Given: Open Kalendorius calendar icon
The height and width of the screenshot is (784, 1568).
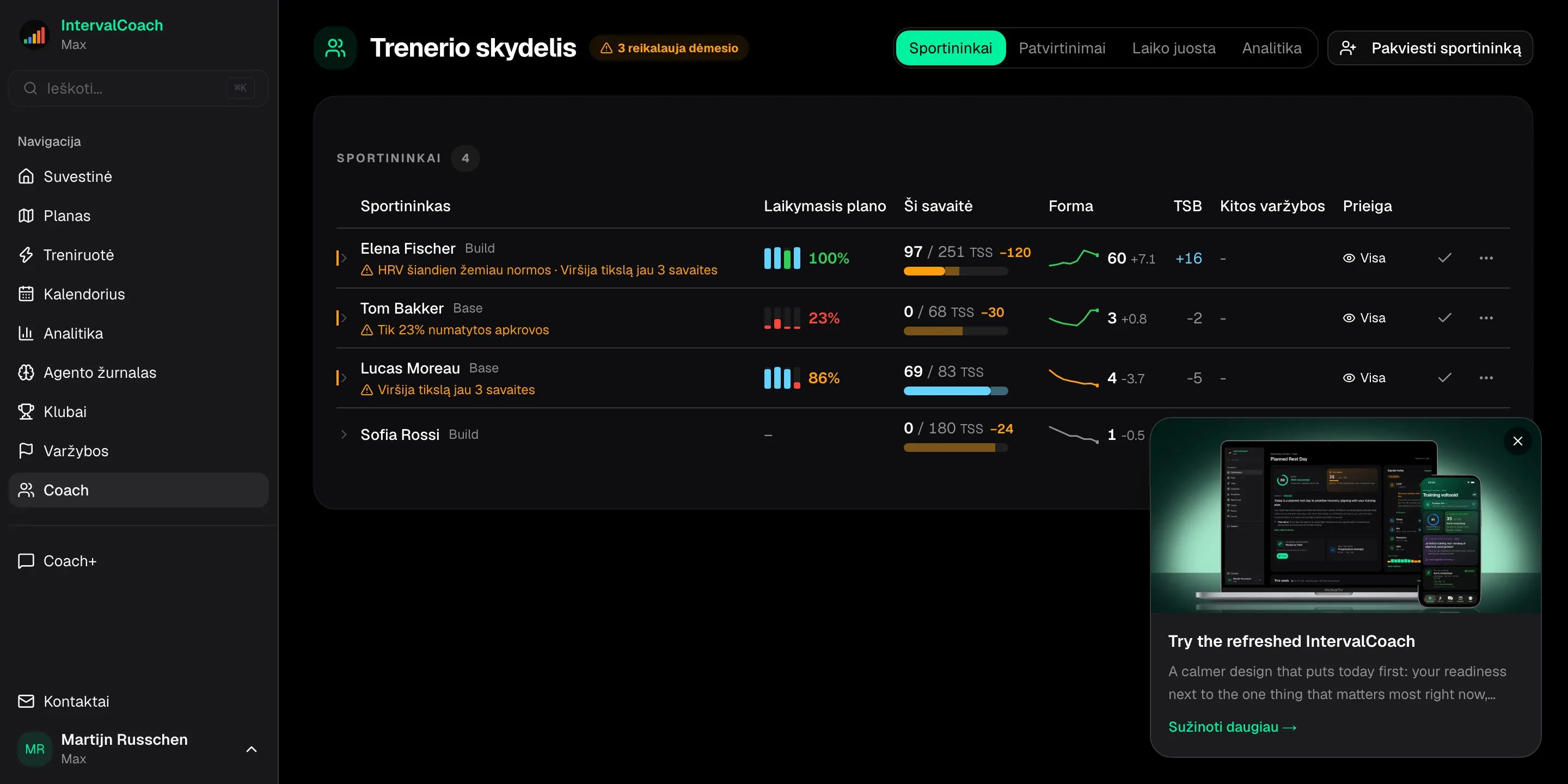Looking at the screenshot, I should pos(26,294).
